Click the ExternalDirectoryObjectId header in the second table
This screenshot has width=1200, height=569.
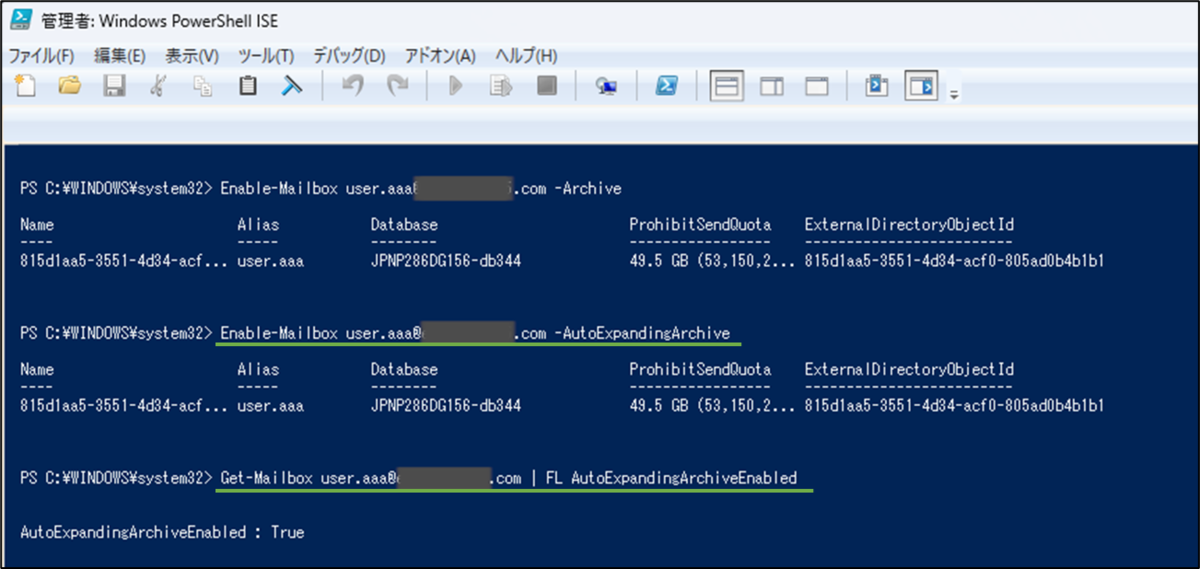909,370
